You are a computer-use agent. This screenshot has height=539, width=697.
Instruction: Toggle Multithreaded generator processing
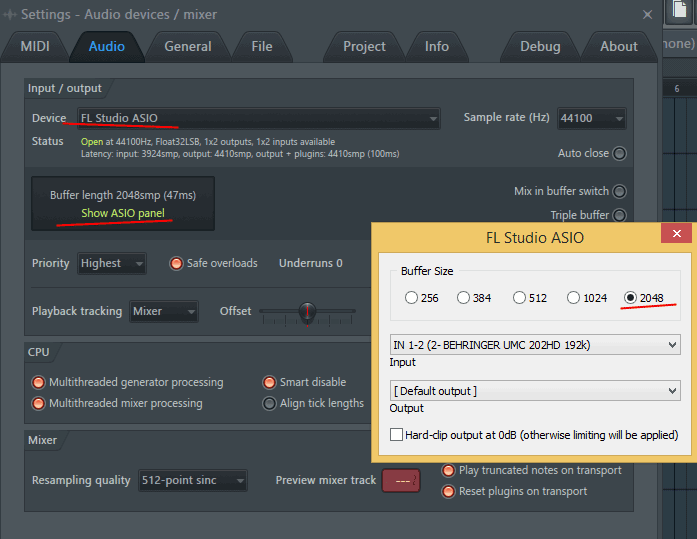(x=39, y=382)
